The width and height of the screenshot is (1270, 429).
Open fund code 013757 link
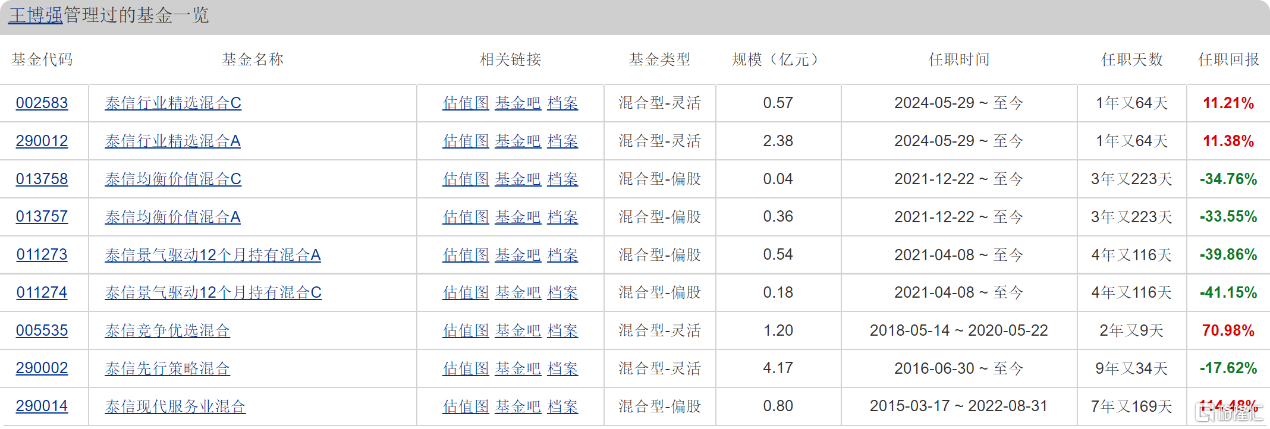pyautogui.click(x=42, y=217)
